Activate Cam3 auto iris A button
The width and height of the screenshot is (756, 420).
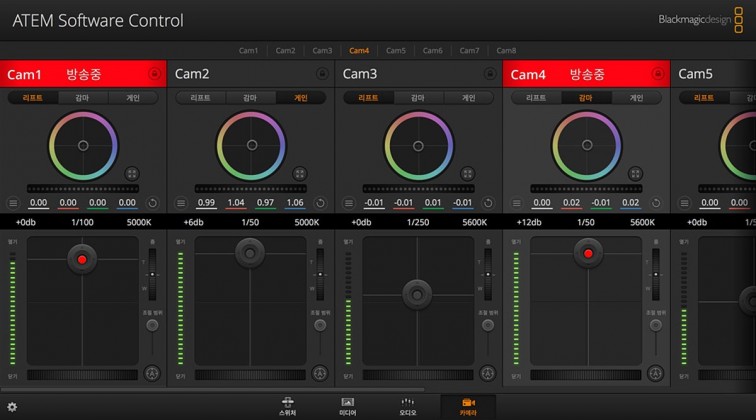487,373
